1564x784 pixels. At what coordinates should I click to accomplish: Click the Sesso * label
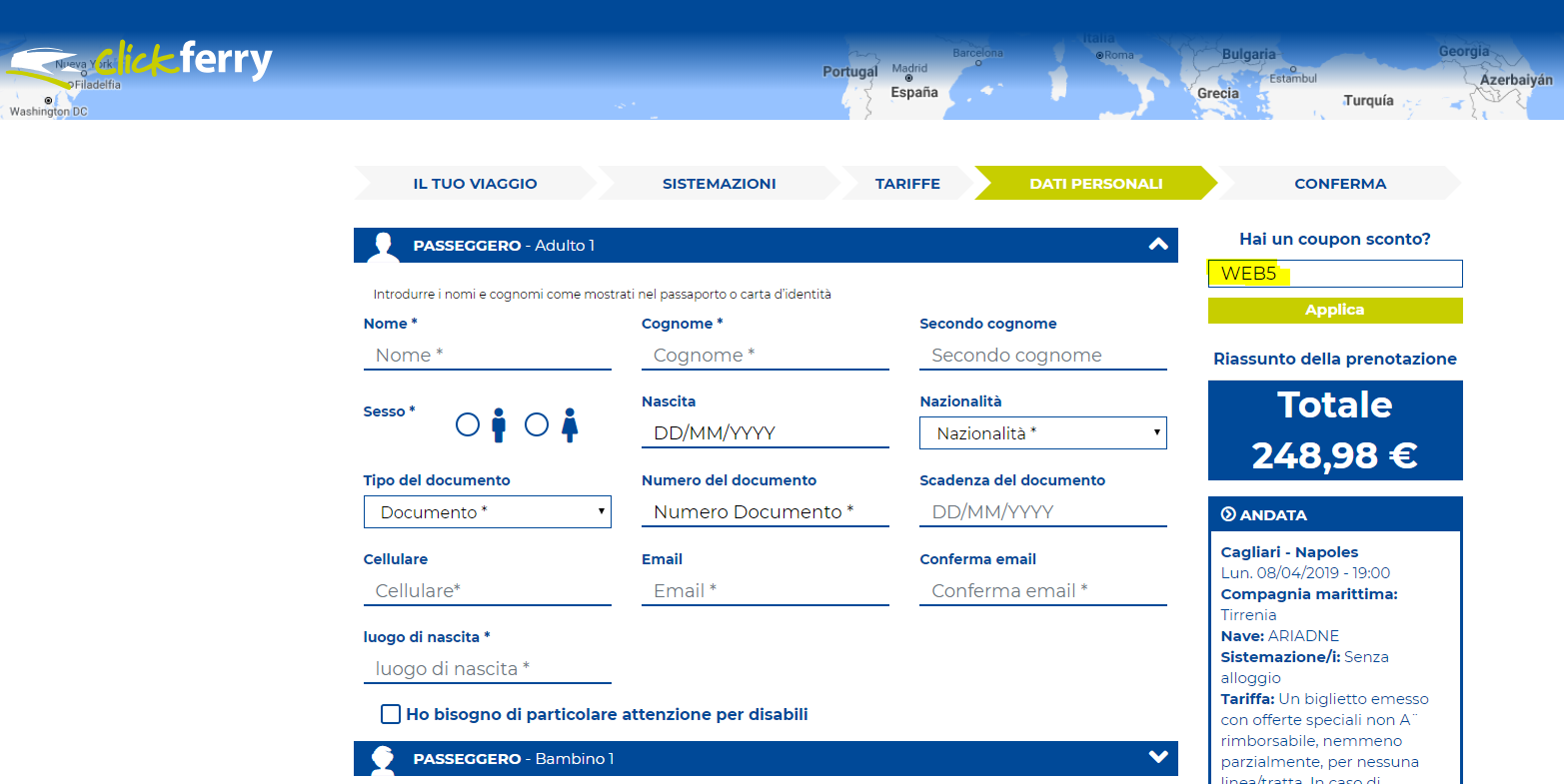(x=390, y=411)
